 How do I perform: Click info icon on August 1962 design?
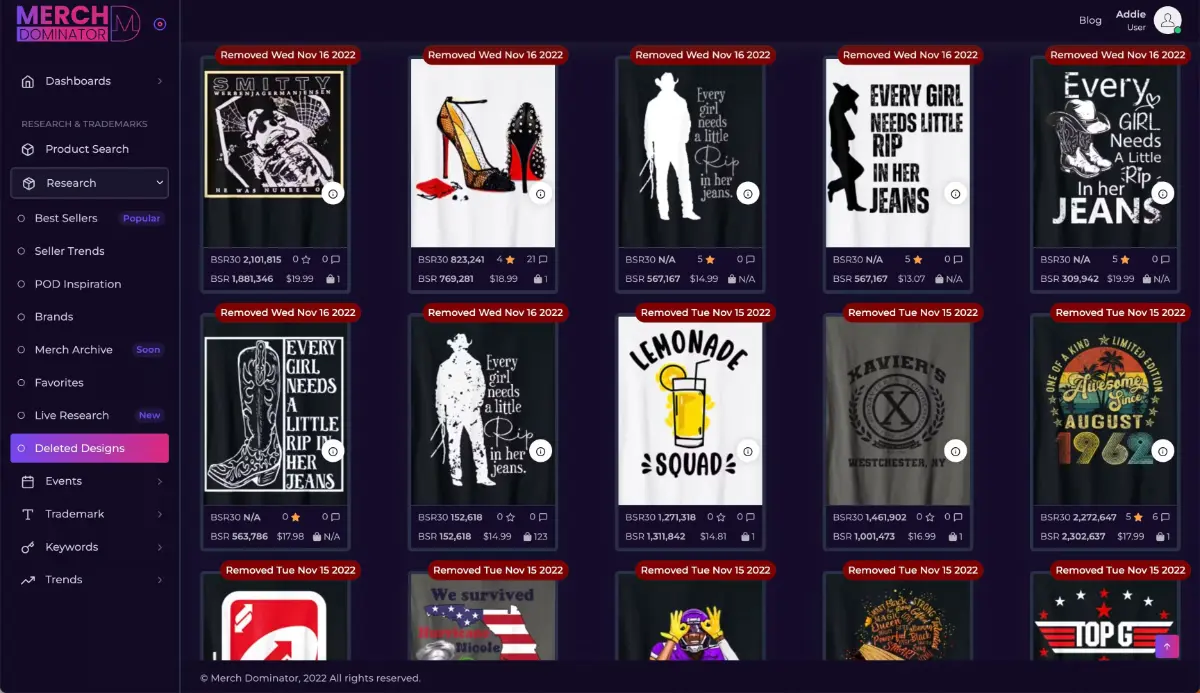pos(1162,451)
